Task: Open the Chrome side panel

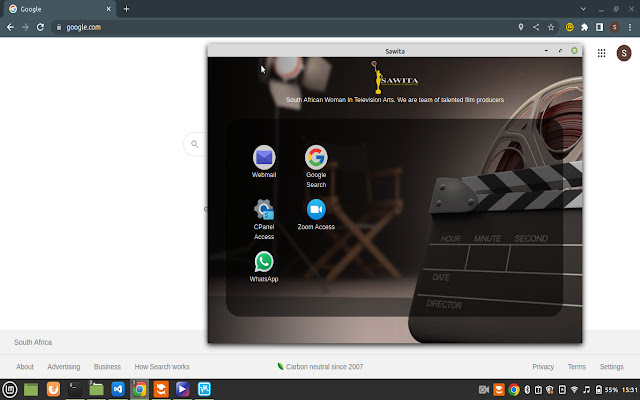Action: point(599,27)
